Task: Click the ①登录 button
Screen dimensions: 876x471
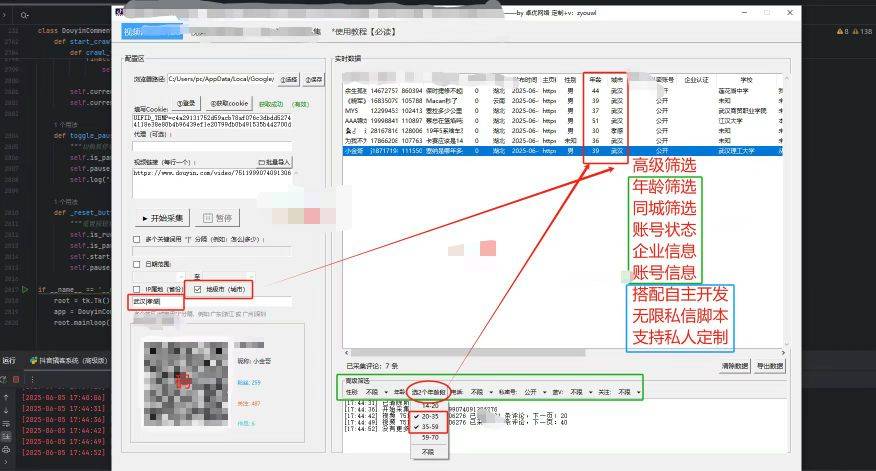Action: coord(186,103)
